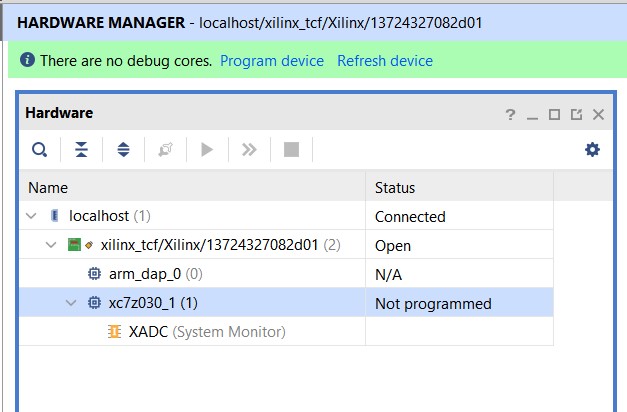Click the Program device link
Viewport: 627px width, 412px height.
pos(272,61)
